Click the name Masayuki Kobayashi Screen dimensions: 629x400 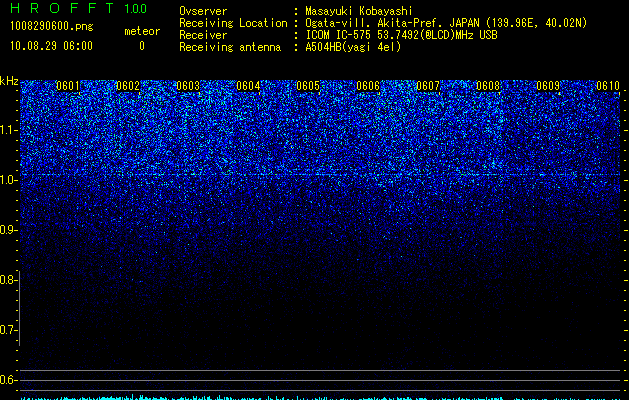[359, 11]
